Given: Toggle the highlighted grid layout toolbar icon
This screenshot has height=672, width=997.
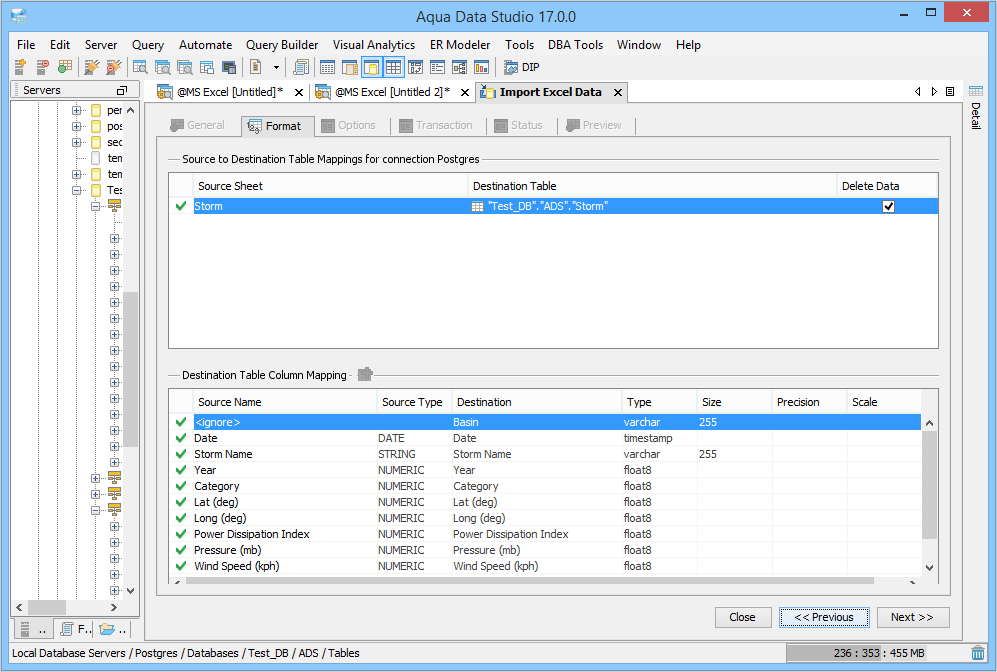Looking at the screenshot, I should tap(394, 67).
